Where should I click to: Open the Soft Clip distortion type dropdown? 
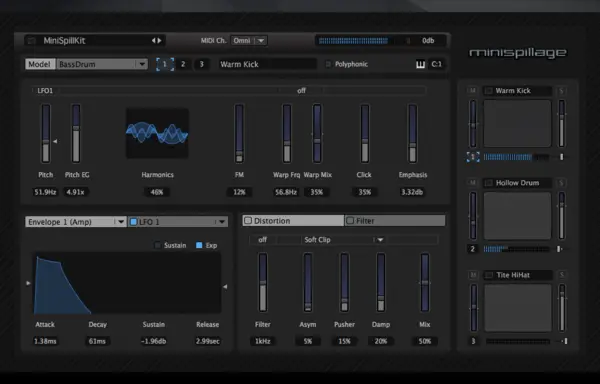pos(344,240)
